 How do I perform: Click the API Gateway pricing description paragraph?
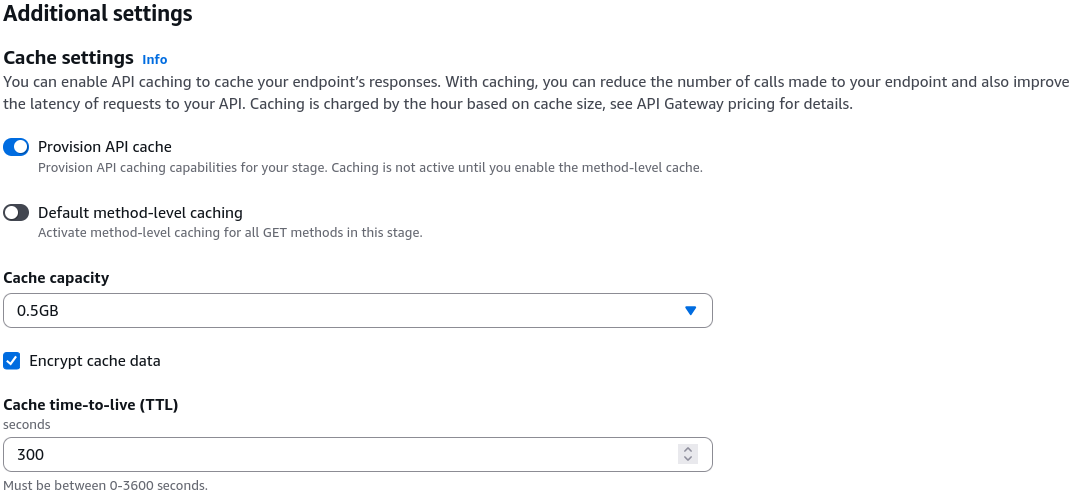coord(536,94)
